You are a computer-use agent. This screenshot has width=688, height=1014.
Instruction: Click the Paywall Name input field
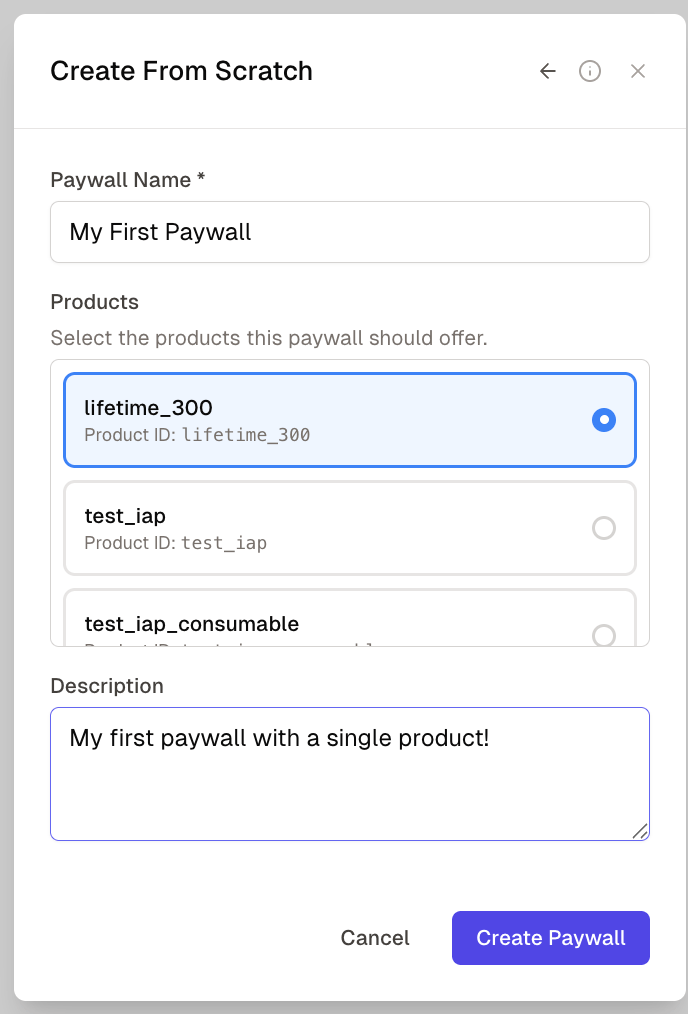350,232
